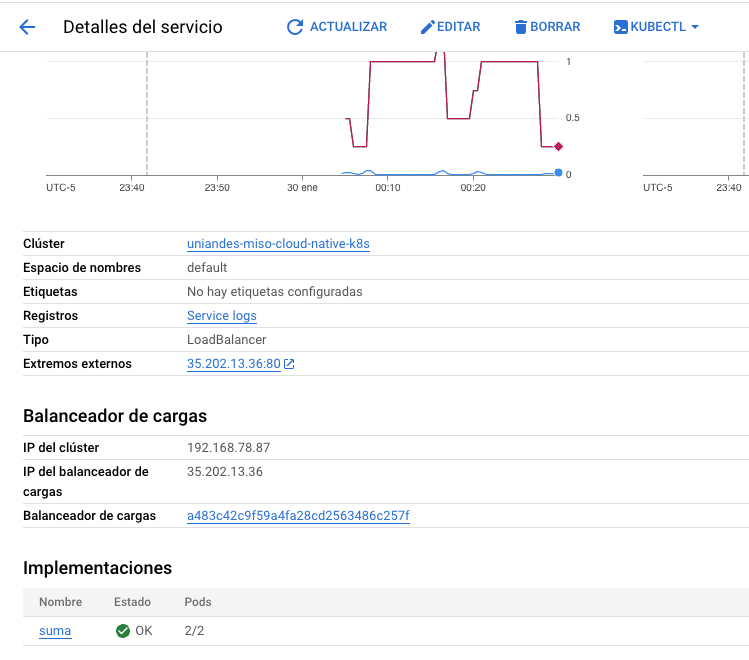Image resolution: width=749 pixels, height=660 pixels.
Task: Click the 0.5 y-axis label
Action: tap(572, 117)
